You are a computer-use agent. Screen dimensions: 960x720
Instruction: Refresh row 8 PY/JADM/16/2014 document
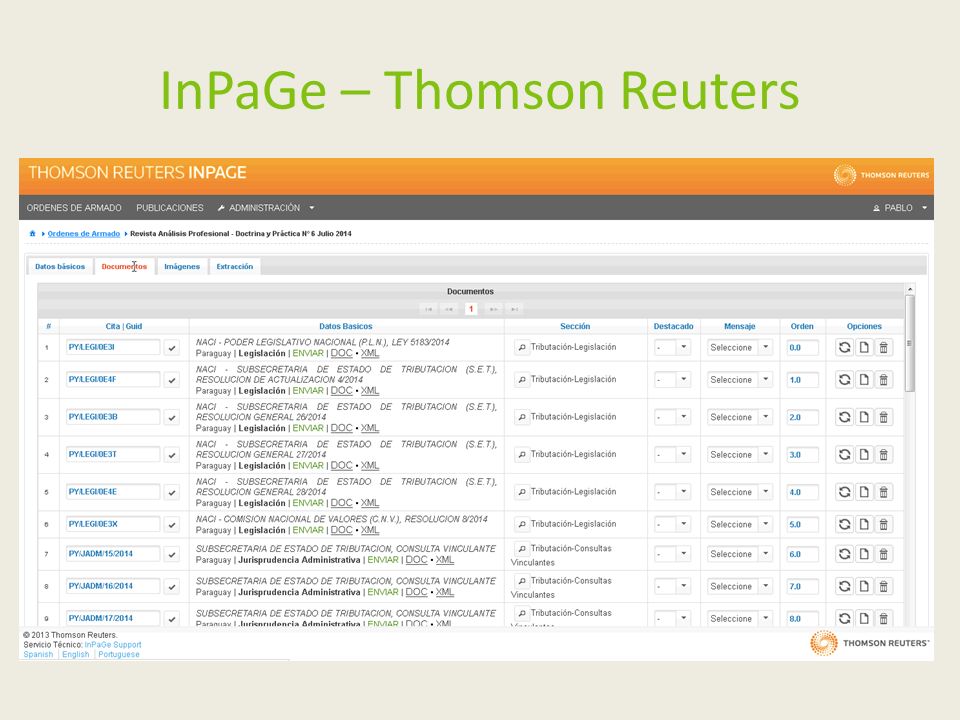(844, 586)
